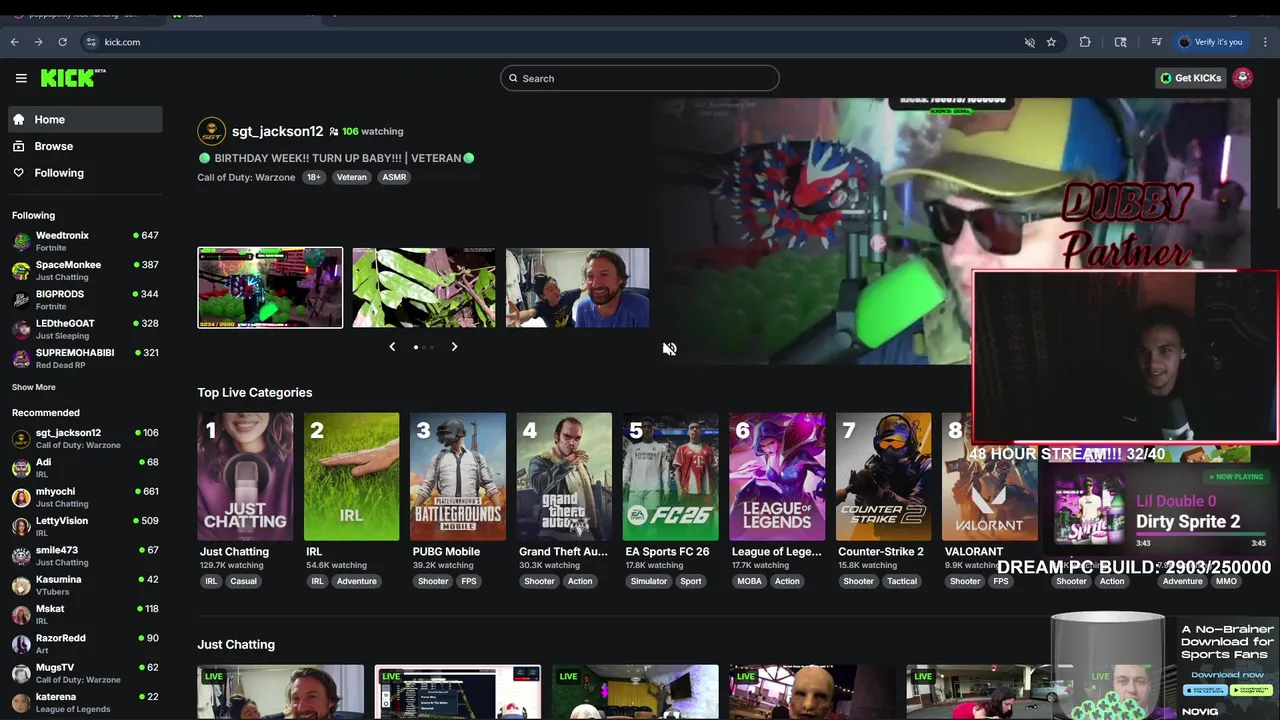Click Verify it's you profile button

tap(1210, 42)
